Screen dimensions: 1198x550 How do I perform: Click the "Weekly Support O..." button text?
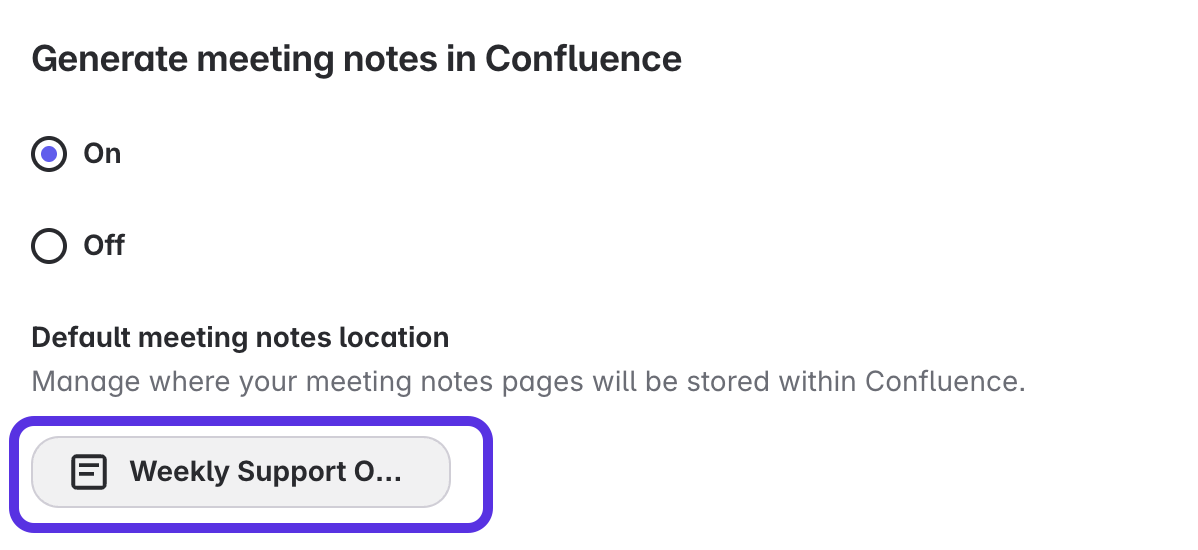pos(265,472)
